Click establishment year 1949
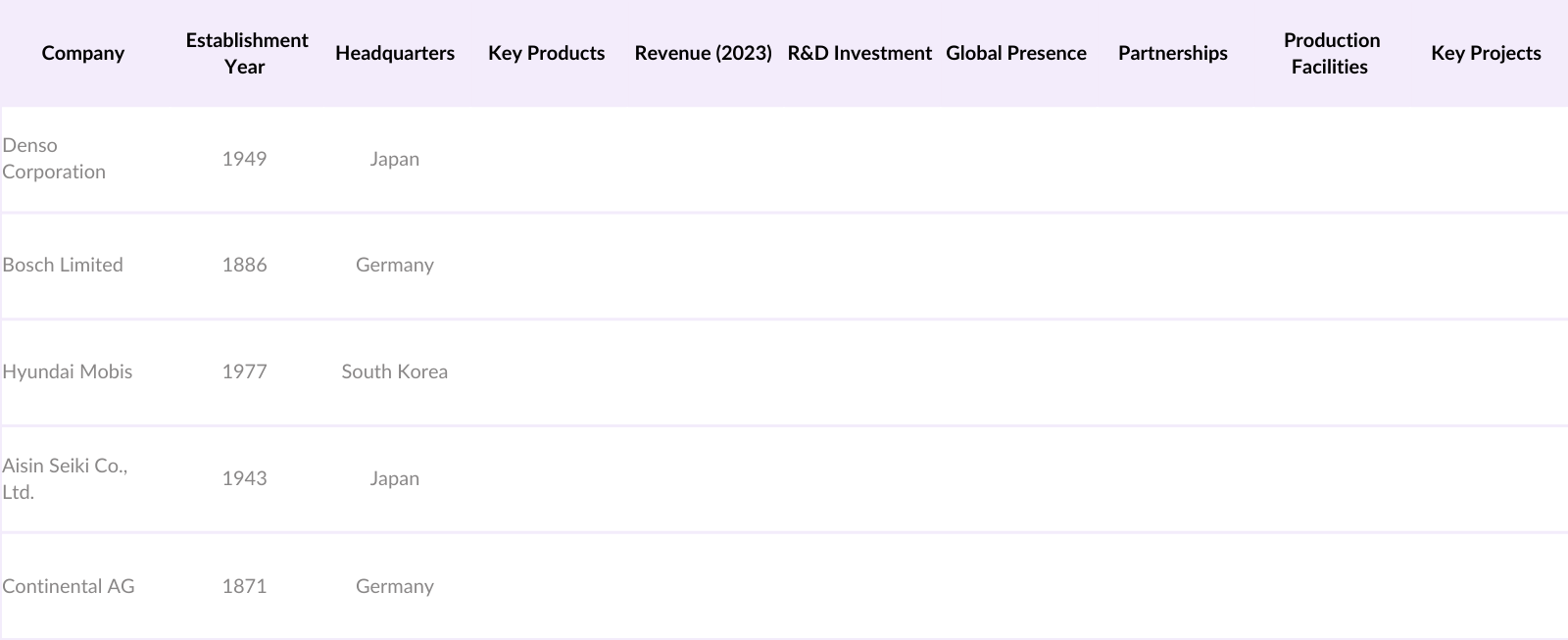 pyautogui.click(x=244, y=159)
